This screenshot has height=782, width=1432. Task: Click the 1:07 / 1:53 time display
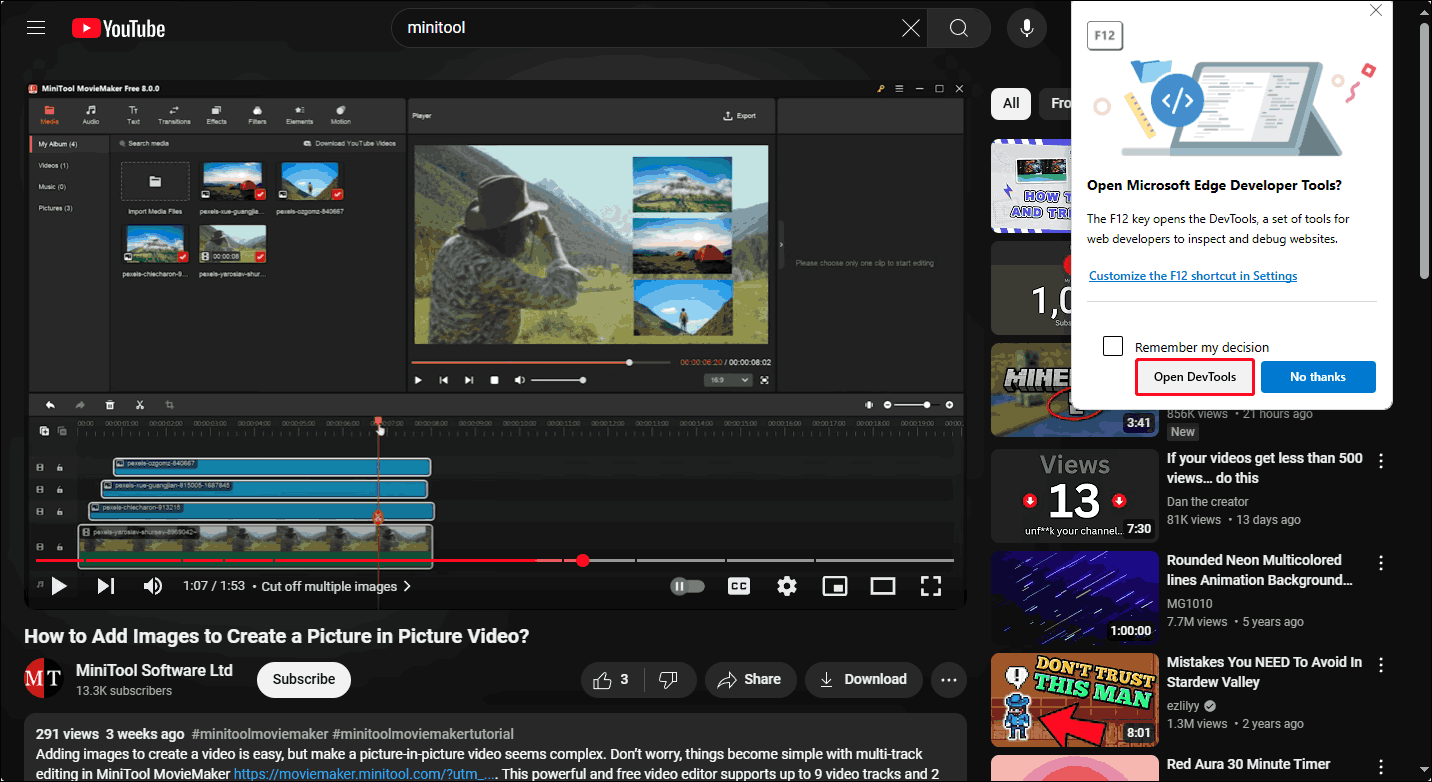pos(214,586)
